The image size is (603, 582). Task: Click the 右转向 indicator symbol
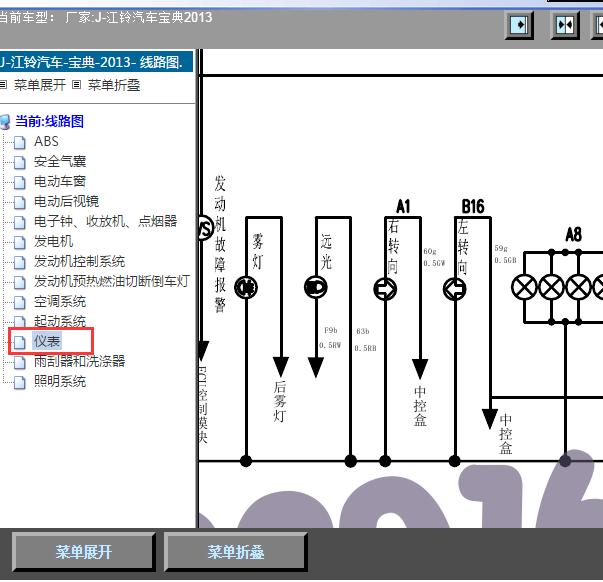[385, 289]
